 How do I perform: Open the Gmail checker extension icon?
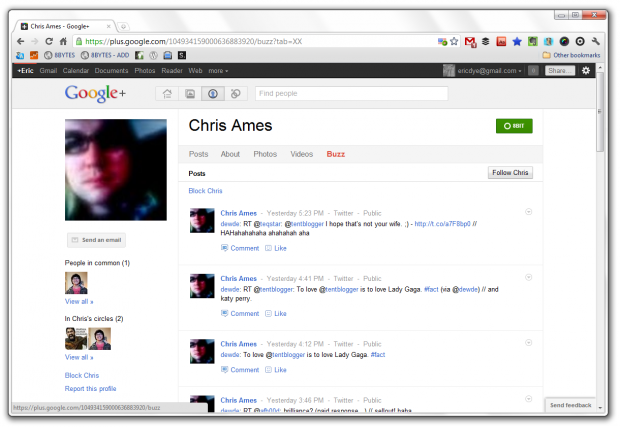[x=470, y=42]
